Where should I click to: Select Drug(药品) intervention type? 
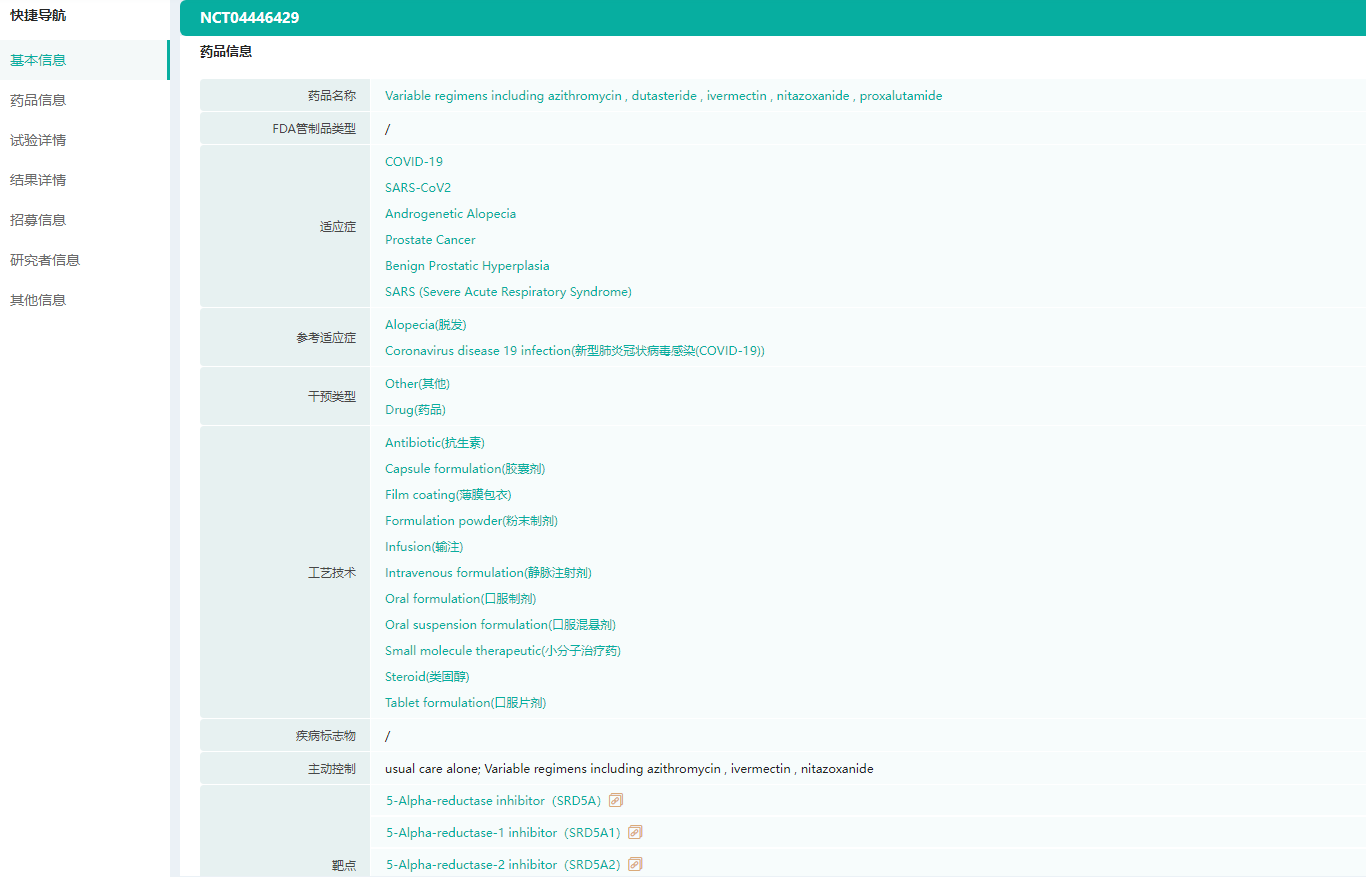tap(415, 410)
